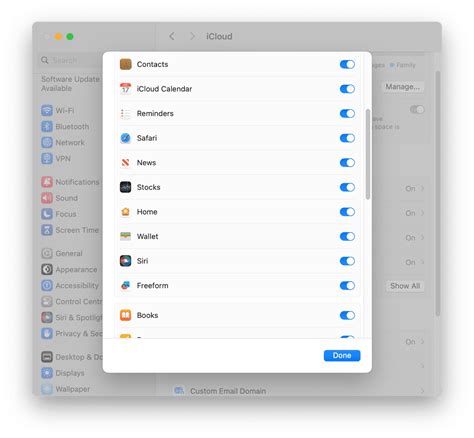Screen dimensions: 474x438
Task: Click the Siri icon in list
Action: coord(126,261)
